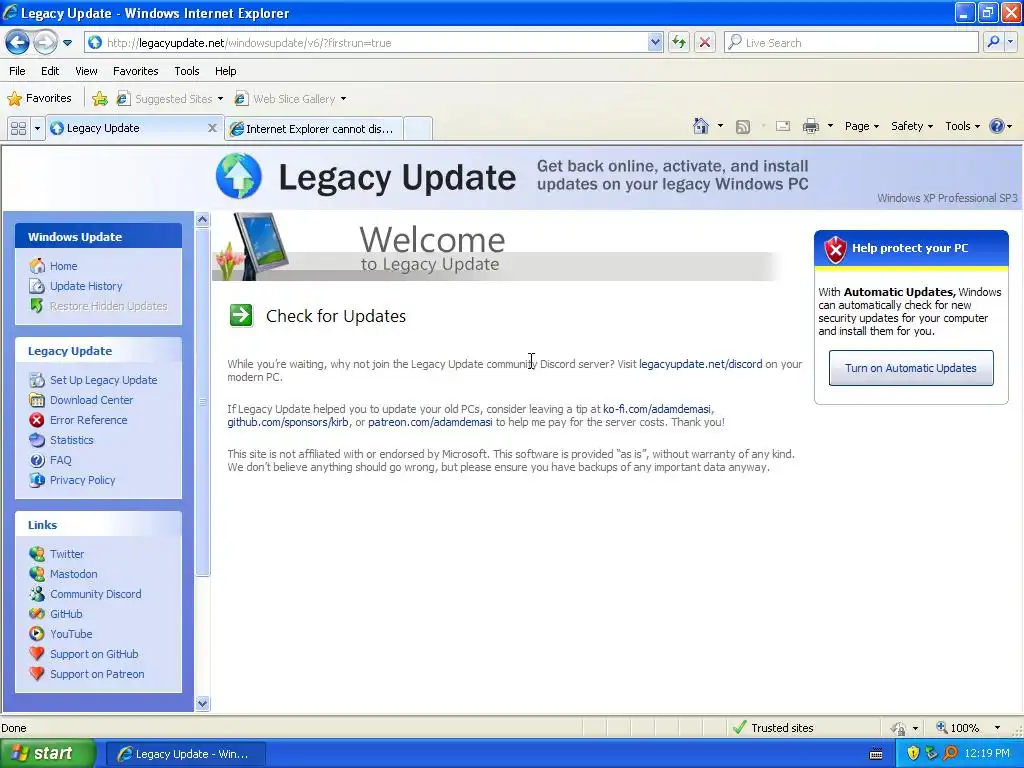1024x768 pixels.
Task: Open the Download Center link
Action: 91,400
